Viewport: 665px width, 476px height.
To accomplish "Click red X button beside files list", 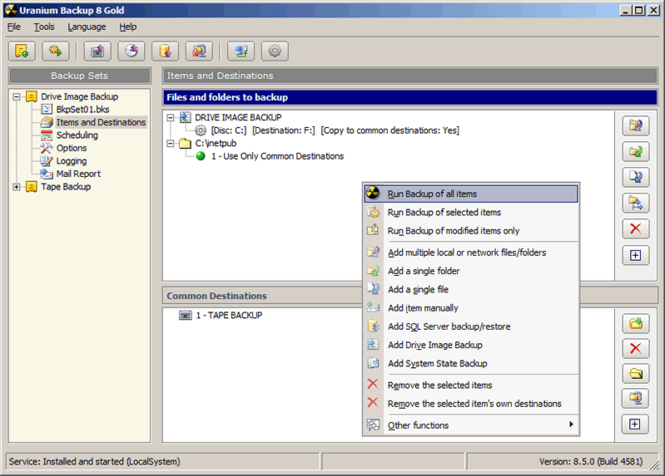I will (635, 229).
